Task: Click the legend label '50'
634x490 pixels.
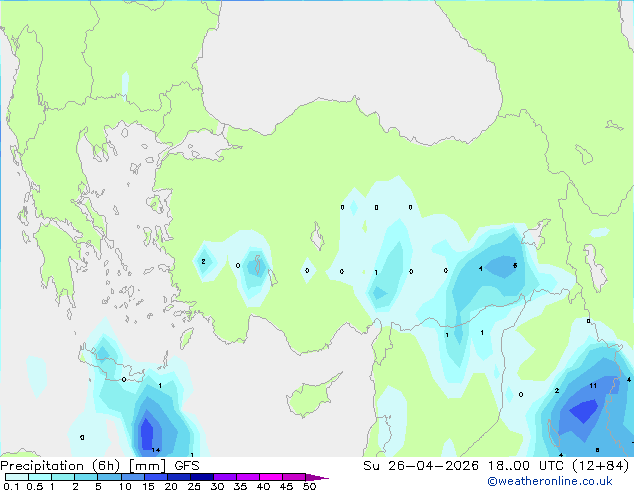Action: coord(309,486)
